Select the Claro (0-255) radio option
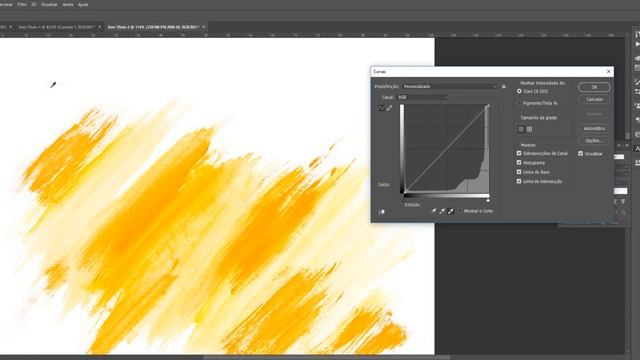Viewport: 640px width, 360px height. (x=519, y=91)
